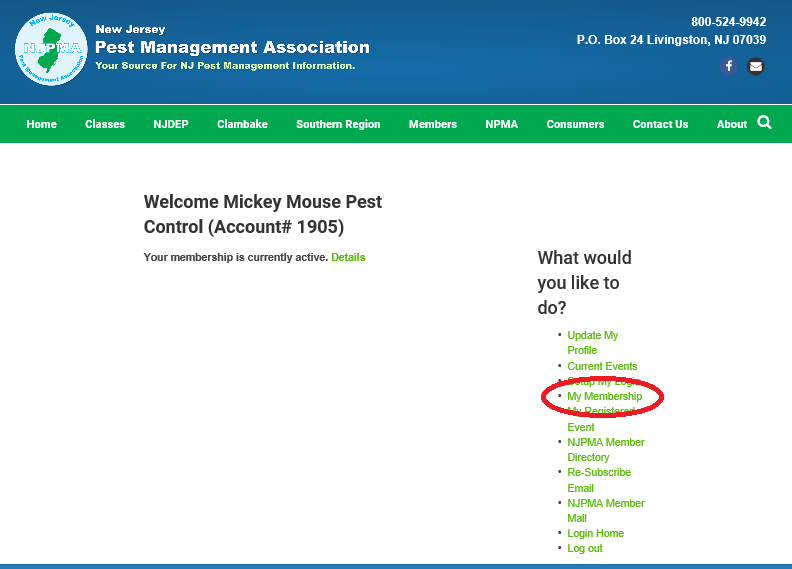
Task: Open Update My Profile link
Action: [x=592, y=343]
